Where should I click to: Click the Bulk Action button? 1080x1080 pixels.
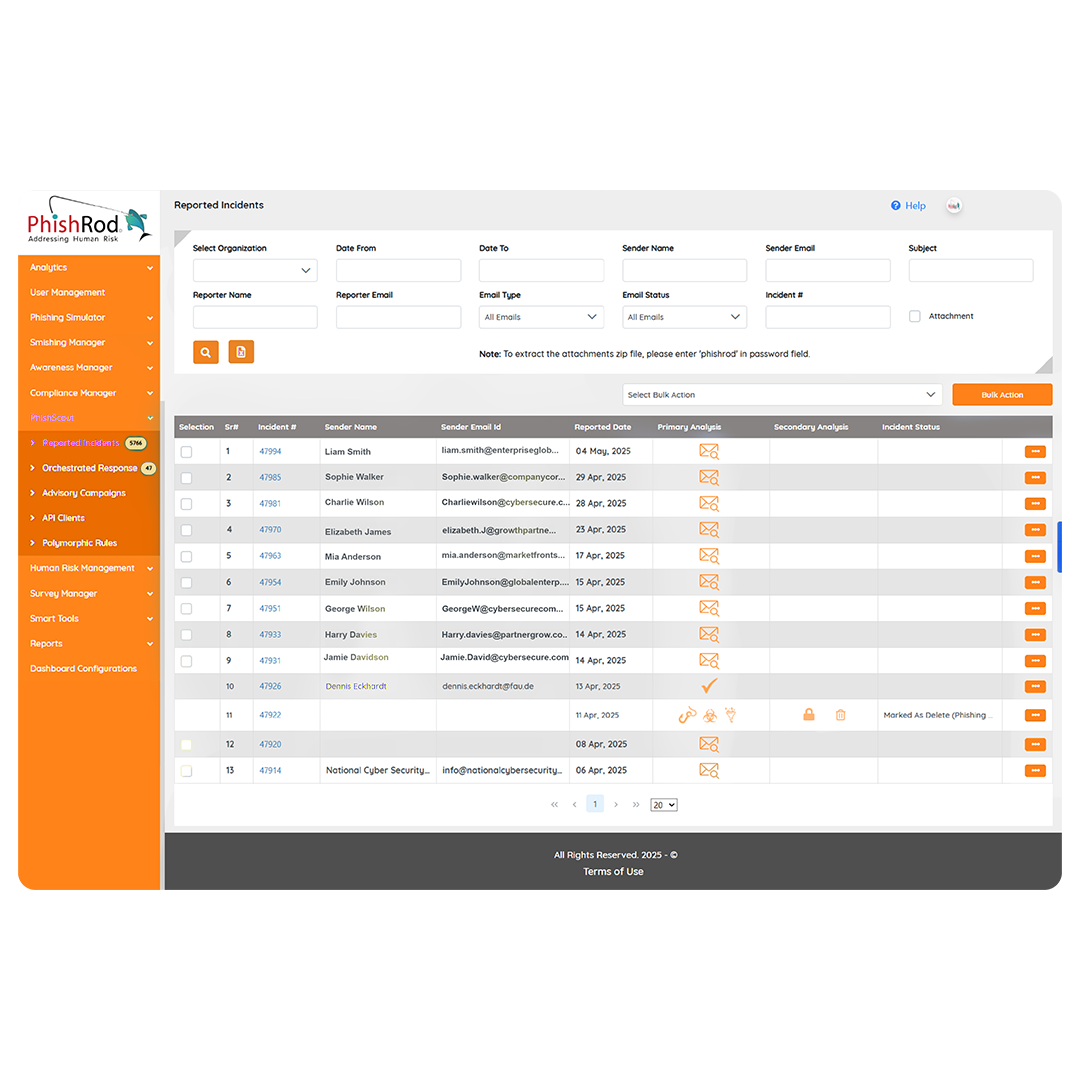(1001, 394)
